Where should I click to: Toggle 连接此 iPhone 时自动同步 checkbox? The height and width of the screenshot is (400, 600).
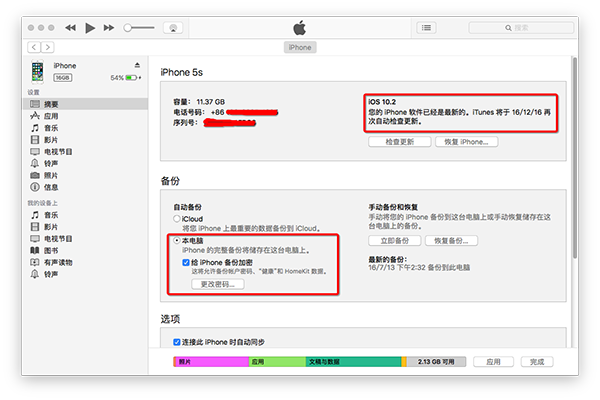(x=177, y=342)
